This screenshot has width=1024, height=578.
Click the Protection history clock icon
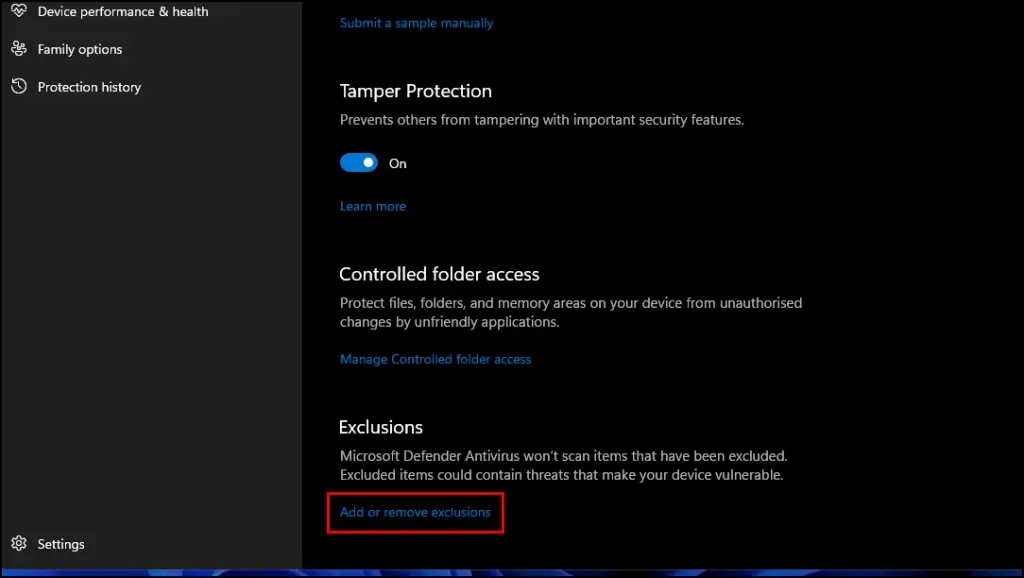pyautogui.click(x=19, y=86)
